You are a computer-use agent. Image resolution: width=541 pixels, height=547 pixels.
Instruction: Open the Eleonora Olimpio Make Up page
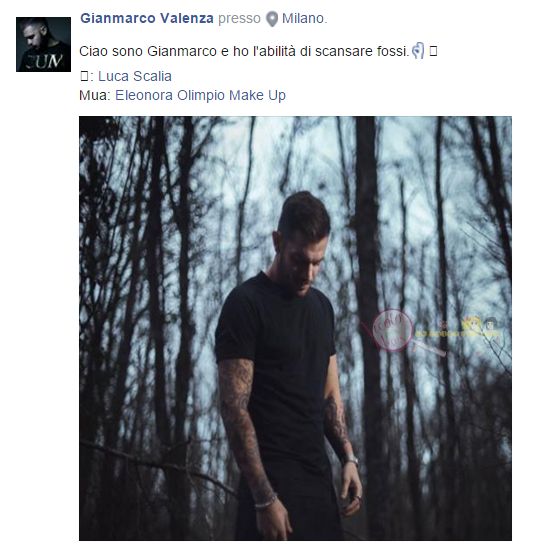click(200, 95)
